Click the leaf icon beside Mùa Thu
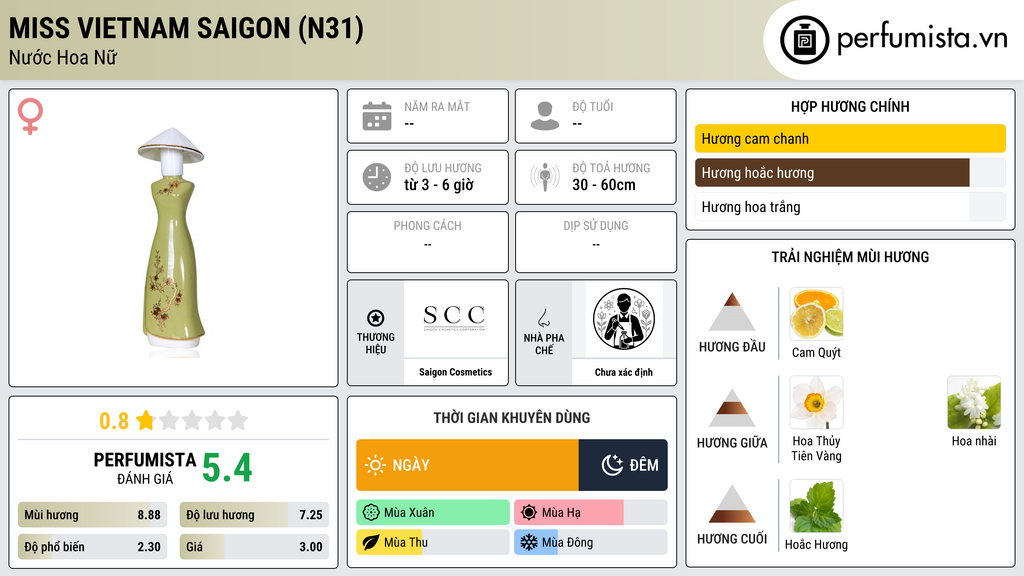Viewport: 1024px width, 576px height. point(371,543)
